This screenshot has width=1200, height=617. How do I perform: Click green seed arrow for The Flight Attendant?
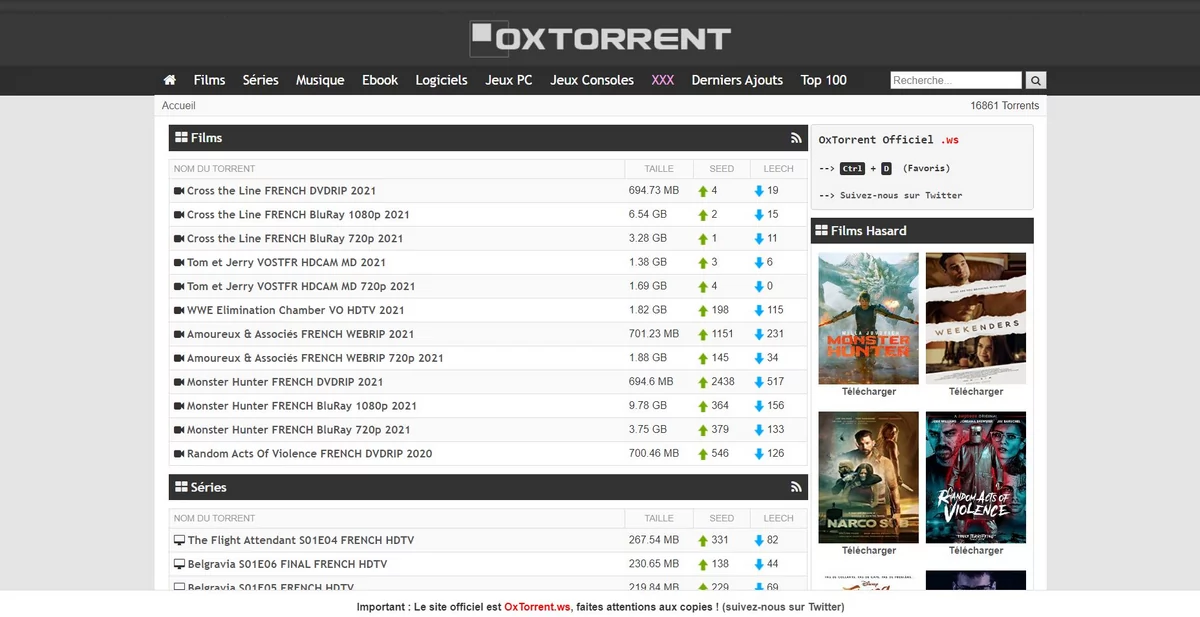[703, 541]
